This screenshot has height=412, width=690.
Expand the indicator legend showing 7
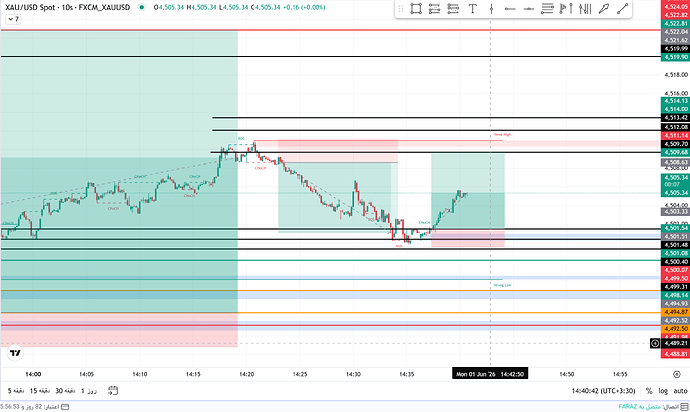[13, 19]
